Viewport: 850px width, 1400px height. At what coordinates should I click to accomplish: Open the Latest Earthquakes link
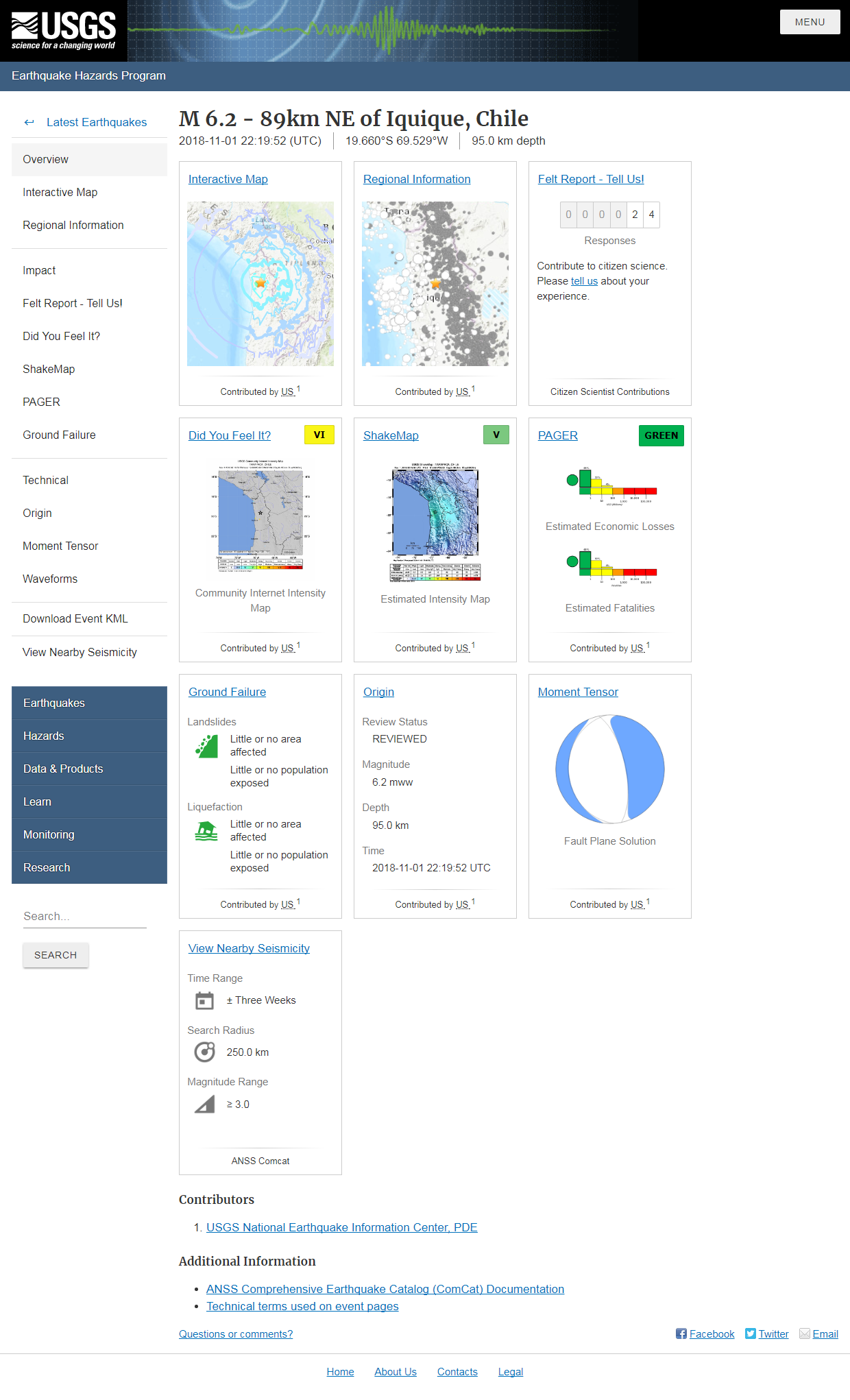(97, 122)
